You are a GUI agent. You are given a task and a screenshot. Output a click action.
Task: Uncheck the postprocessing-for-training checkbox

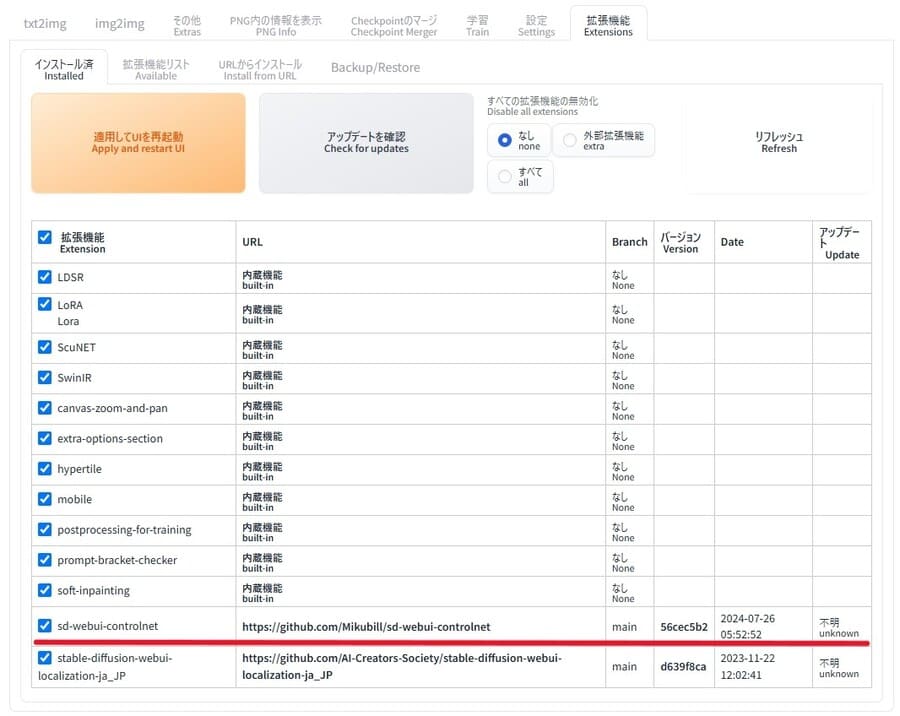[x=45, y=529]
